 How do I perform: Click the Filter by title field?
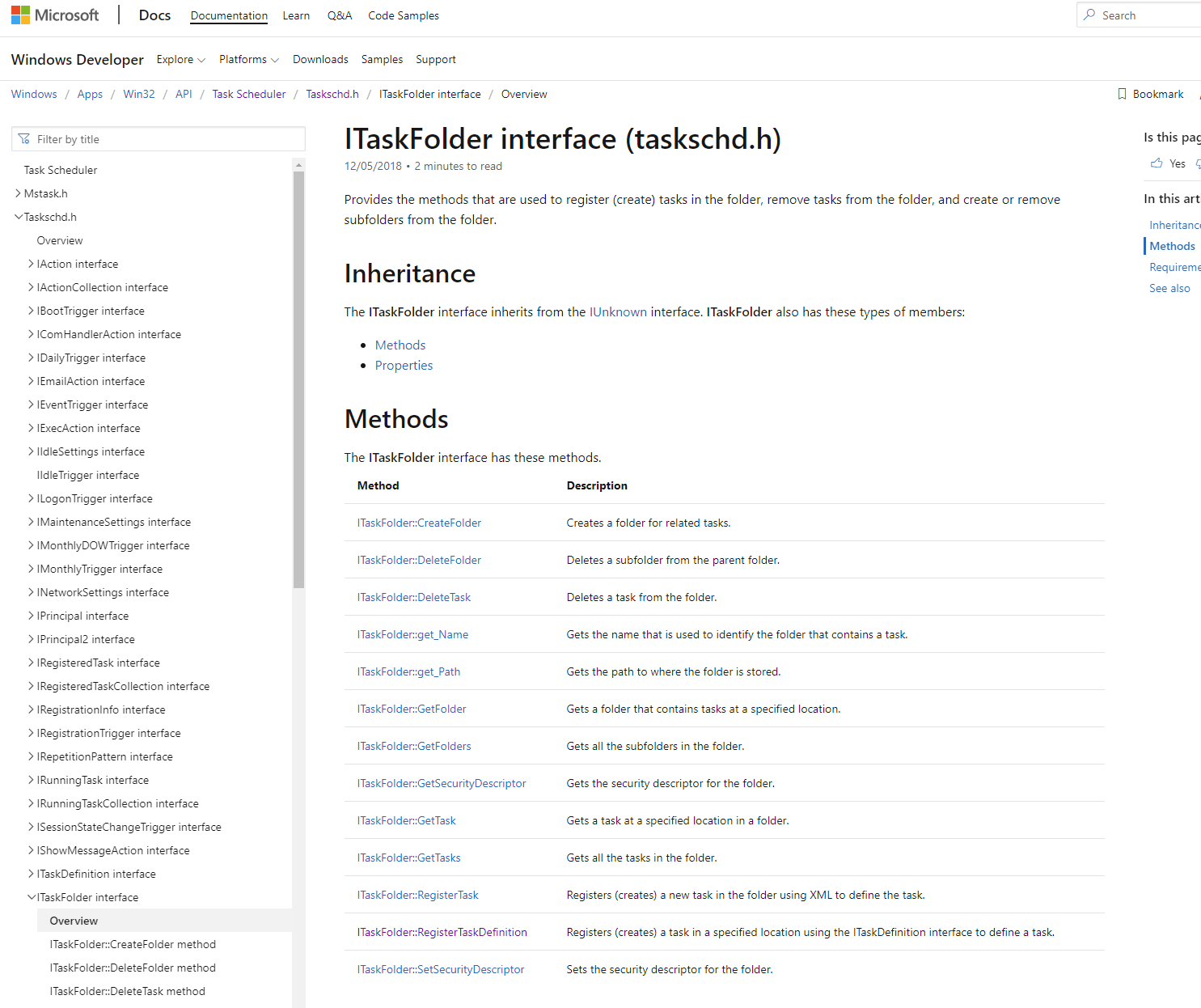click(x=159, y=139)
